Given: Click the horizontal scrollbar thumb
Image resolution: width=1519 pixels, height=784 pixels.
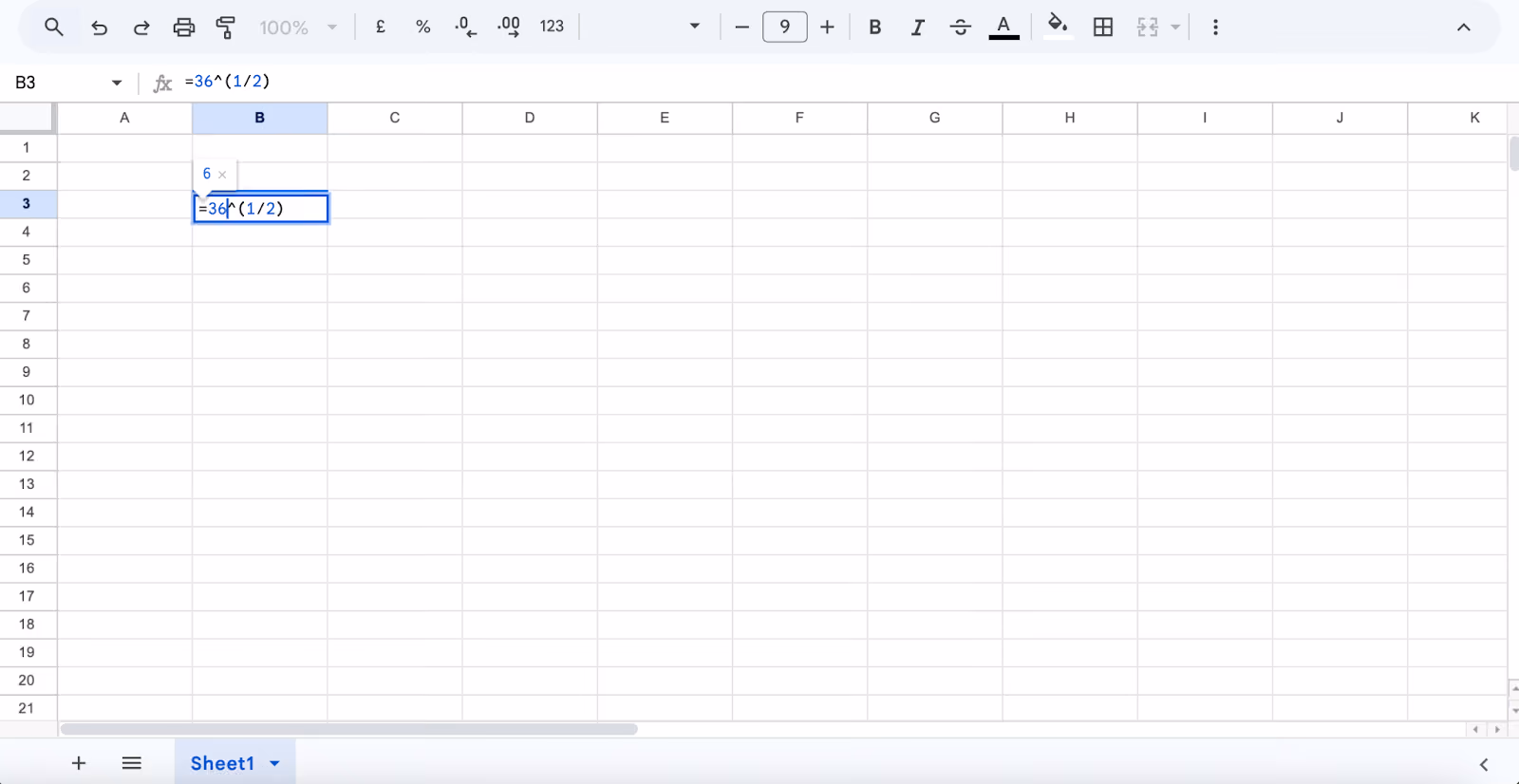Looking at the screenshot, I should 348,729.
